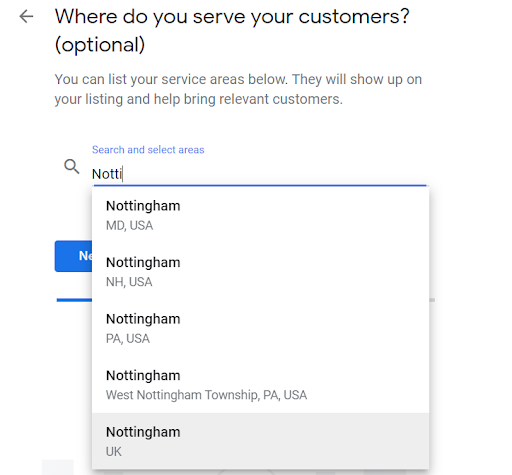
Task: Pick Nottingham PA, USA option
Action: coord(260,328)
